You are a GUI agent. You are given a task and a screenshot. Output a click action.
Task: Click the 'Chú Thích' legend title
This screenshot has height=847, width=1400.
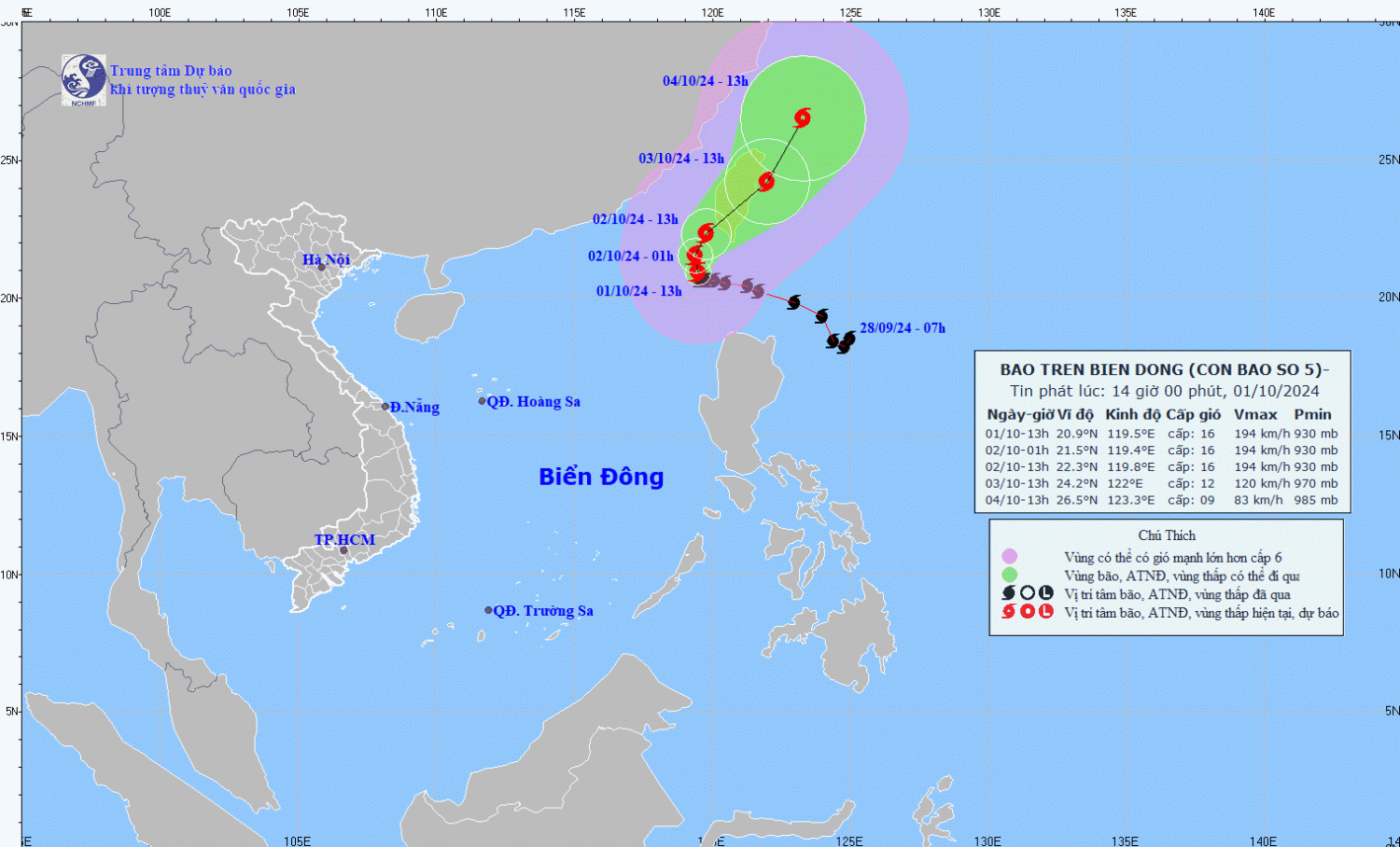pos(1166,535)
